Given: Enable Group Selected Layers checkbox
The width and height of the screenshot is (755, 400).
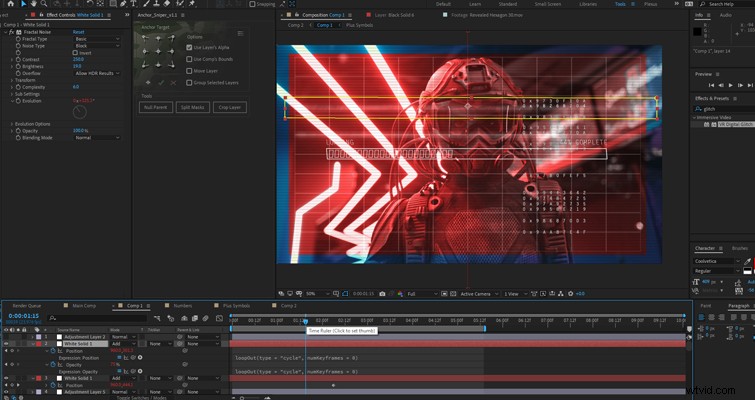Looking at the screenshot, I should (189, 83).
